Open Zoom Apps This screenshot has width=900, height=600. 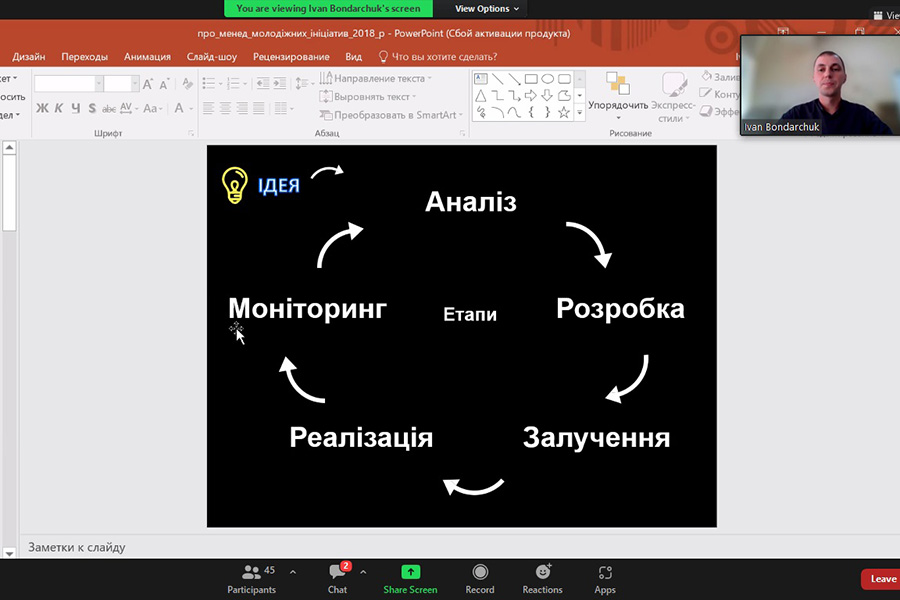pos(605,579)
